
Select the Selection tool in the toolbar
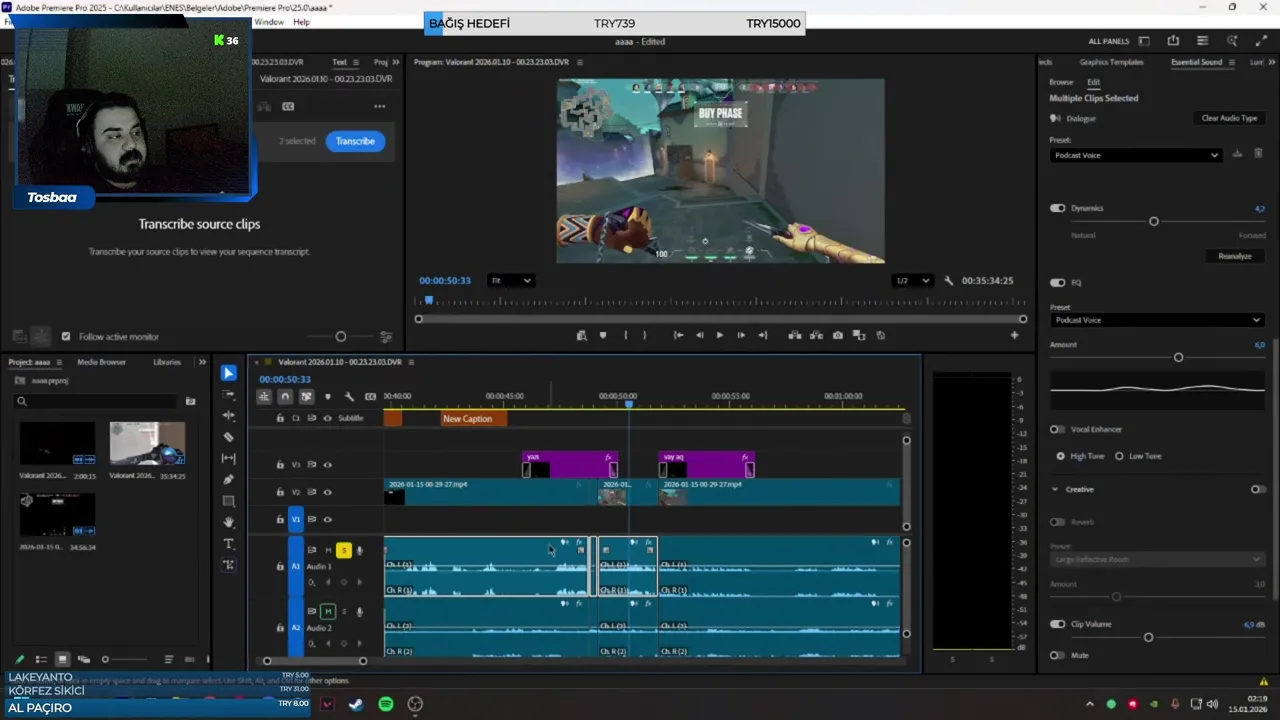click(229, 373)
